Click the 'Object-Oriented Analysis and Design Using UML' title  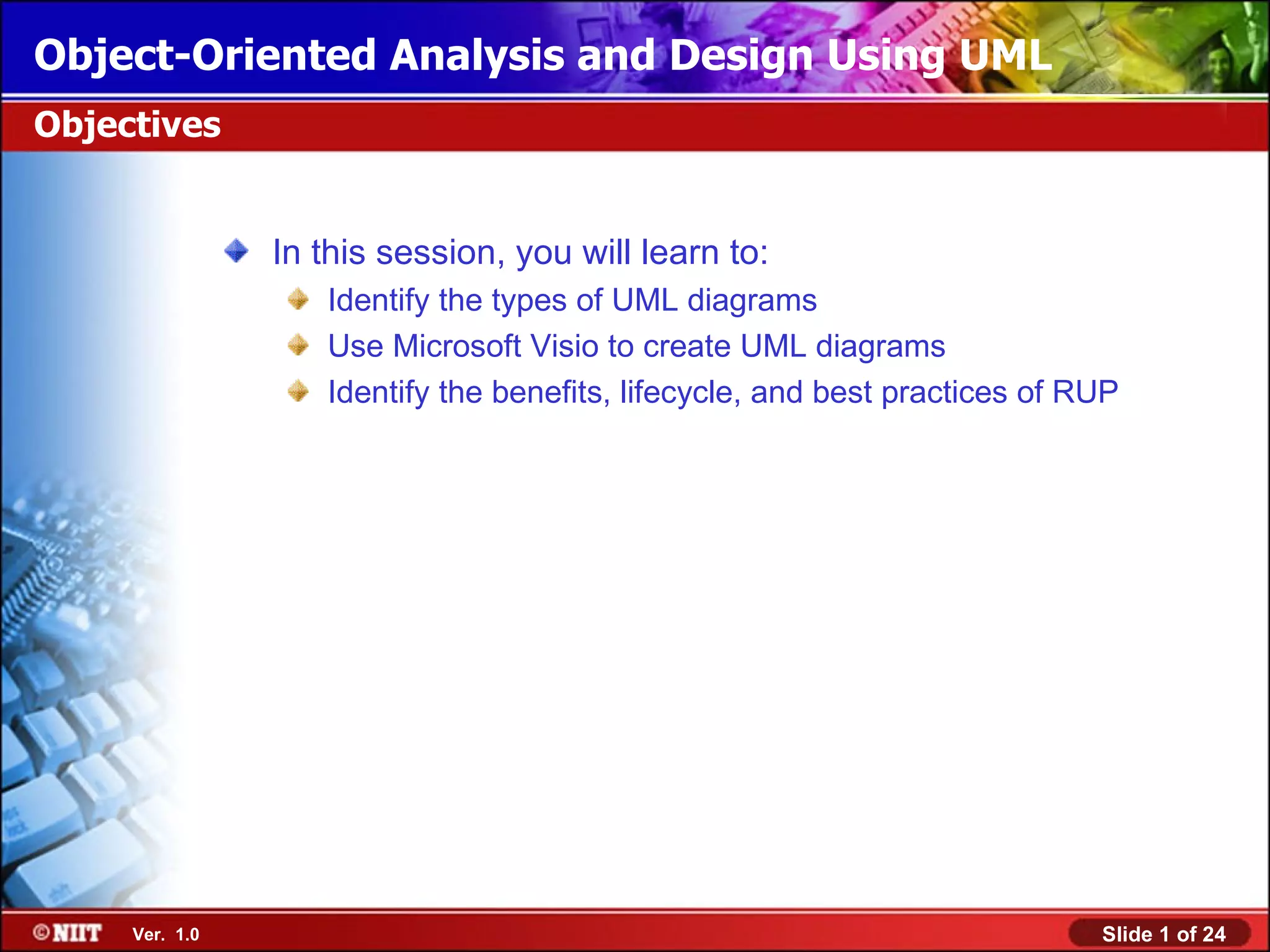pos(543,55)
